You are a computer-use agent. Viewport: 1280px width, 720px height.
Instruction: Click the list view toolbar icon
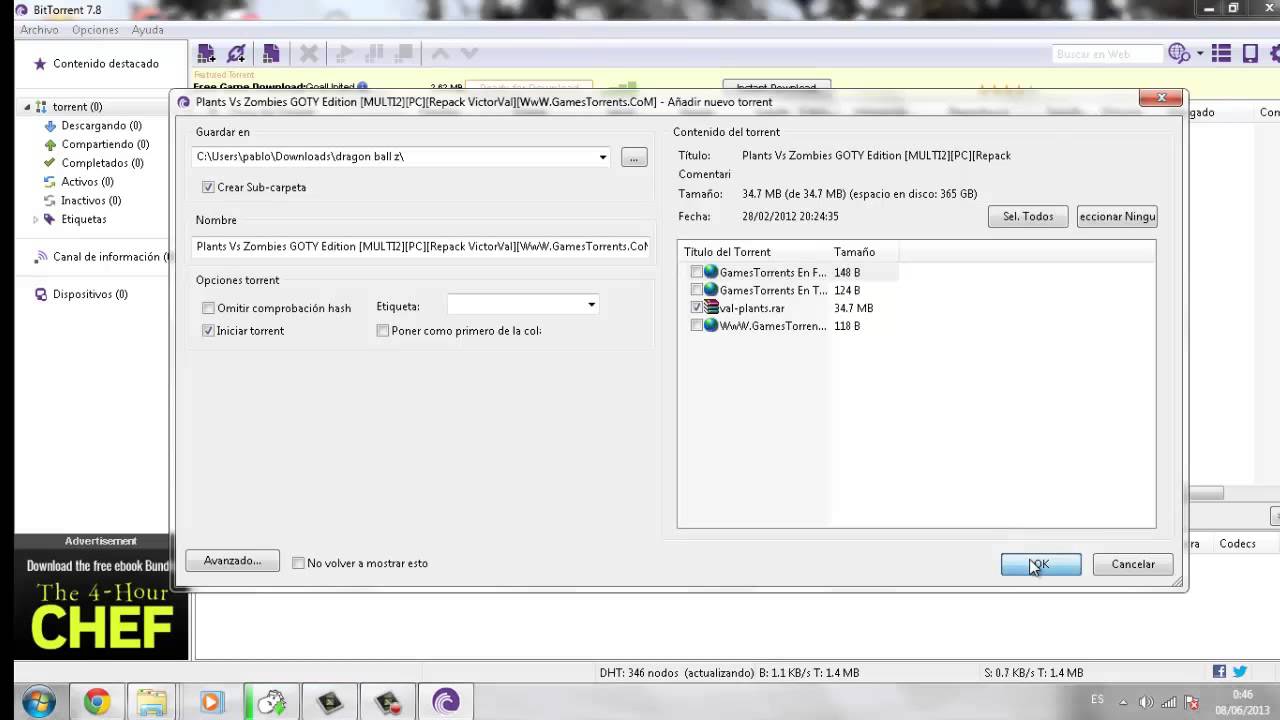[x=1221, y=54]
